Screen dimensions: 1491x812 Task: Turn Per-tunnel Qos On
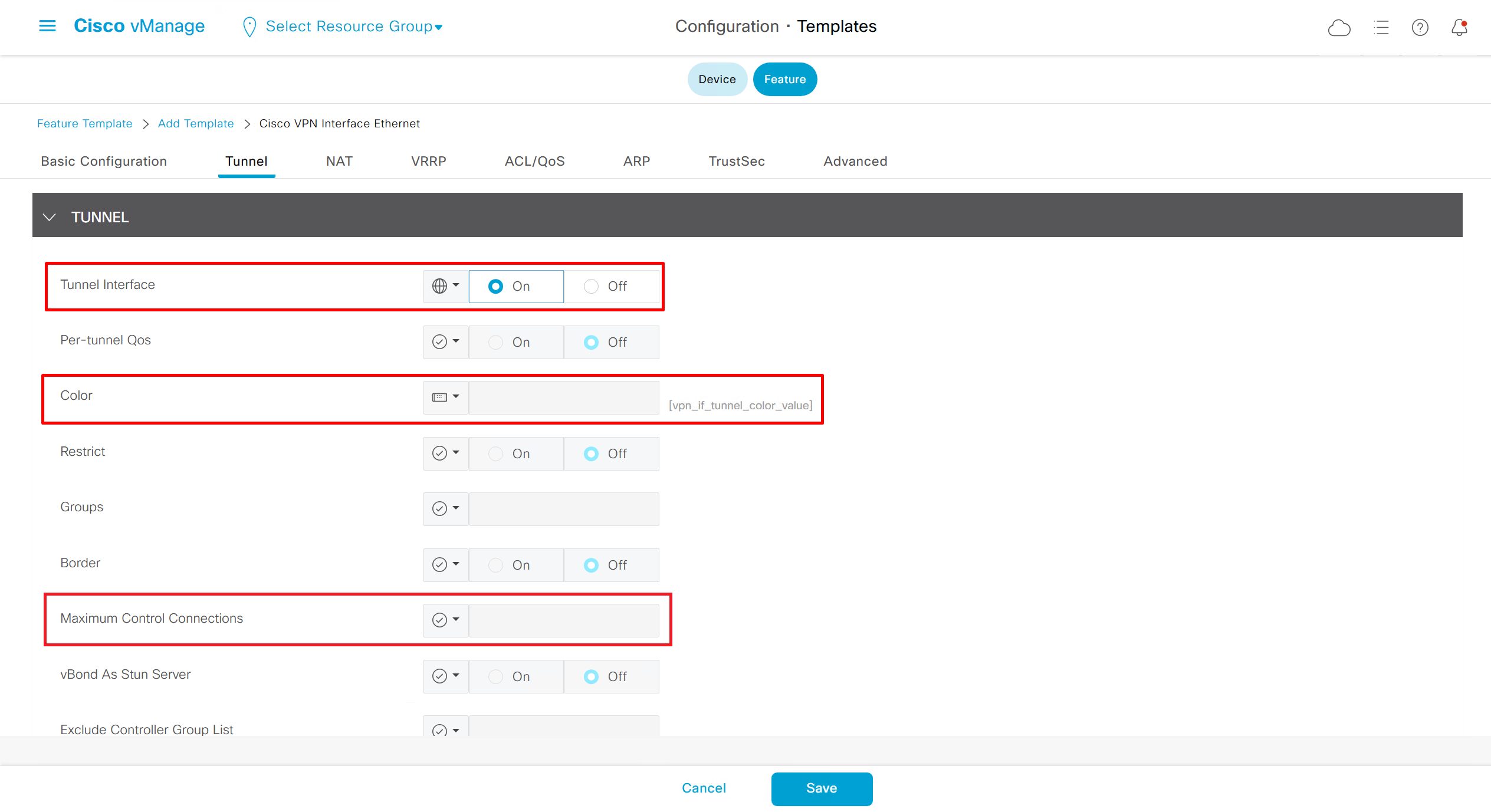click(x=496, y=342)
